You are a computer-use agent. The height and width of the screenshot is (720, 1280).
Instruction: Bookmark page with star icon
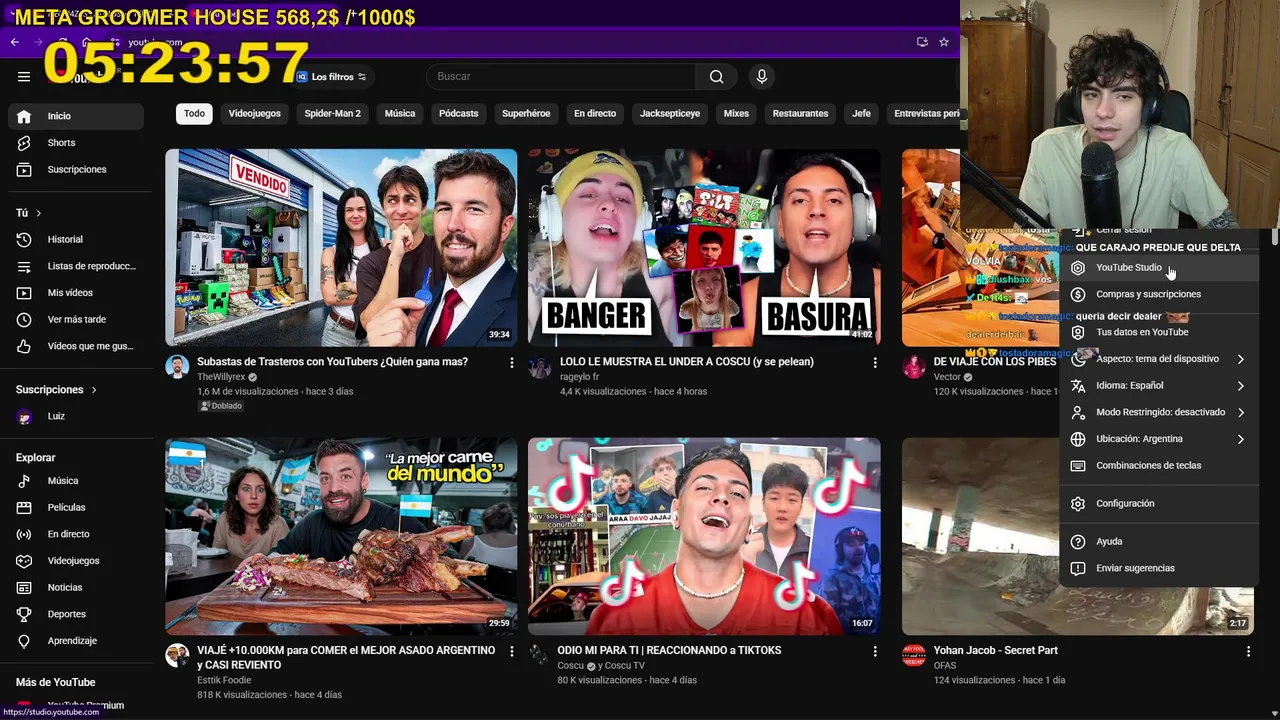point(943,42)
